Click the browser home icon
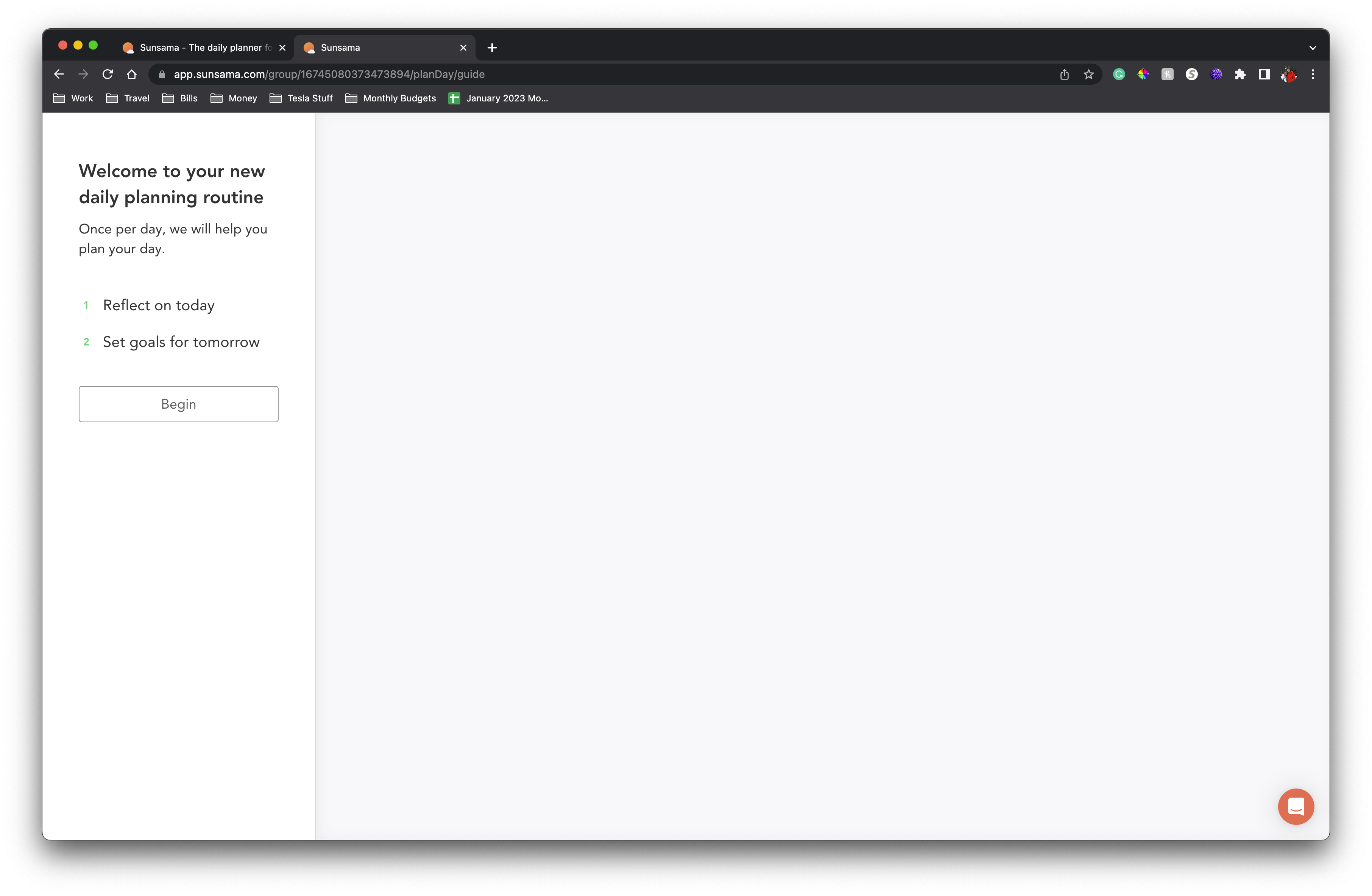This screenshot has width=1372, height=896. pyautogui.click(x=131, y=74)
